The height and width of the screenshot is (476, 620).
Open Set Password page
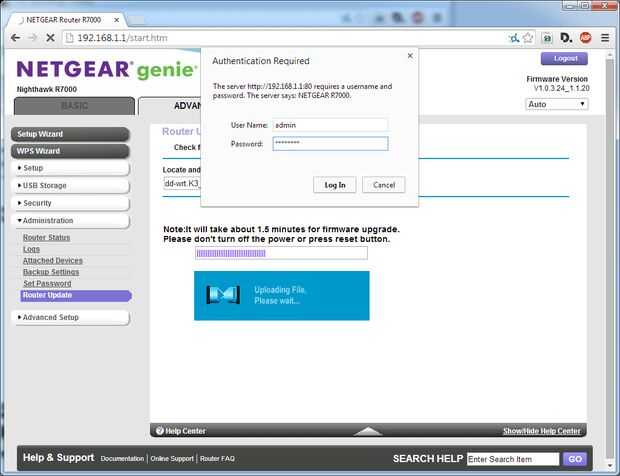click(x=47, y=283)
